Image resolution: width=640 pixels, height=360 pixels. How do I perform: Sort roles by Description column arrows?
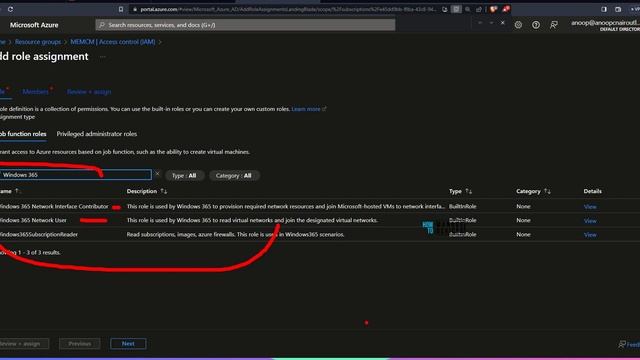[x=164, y=191]
